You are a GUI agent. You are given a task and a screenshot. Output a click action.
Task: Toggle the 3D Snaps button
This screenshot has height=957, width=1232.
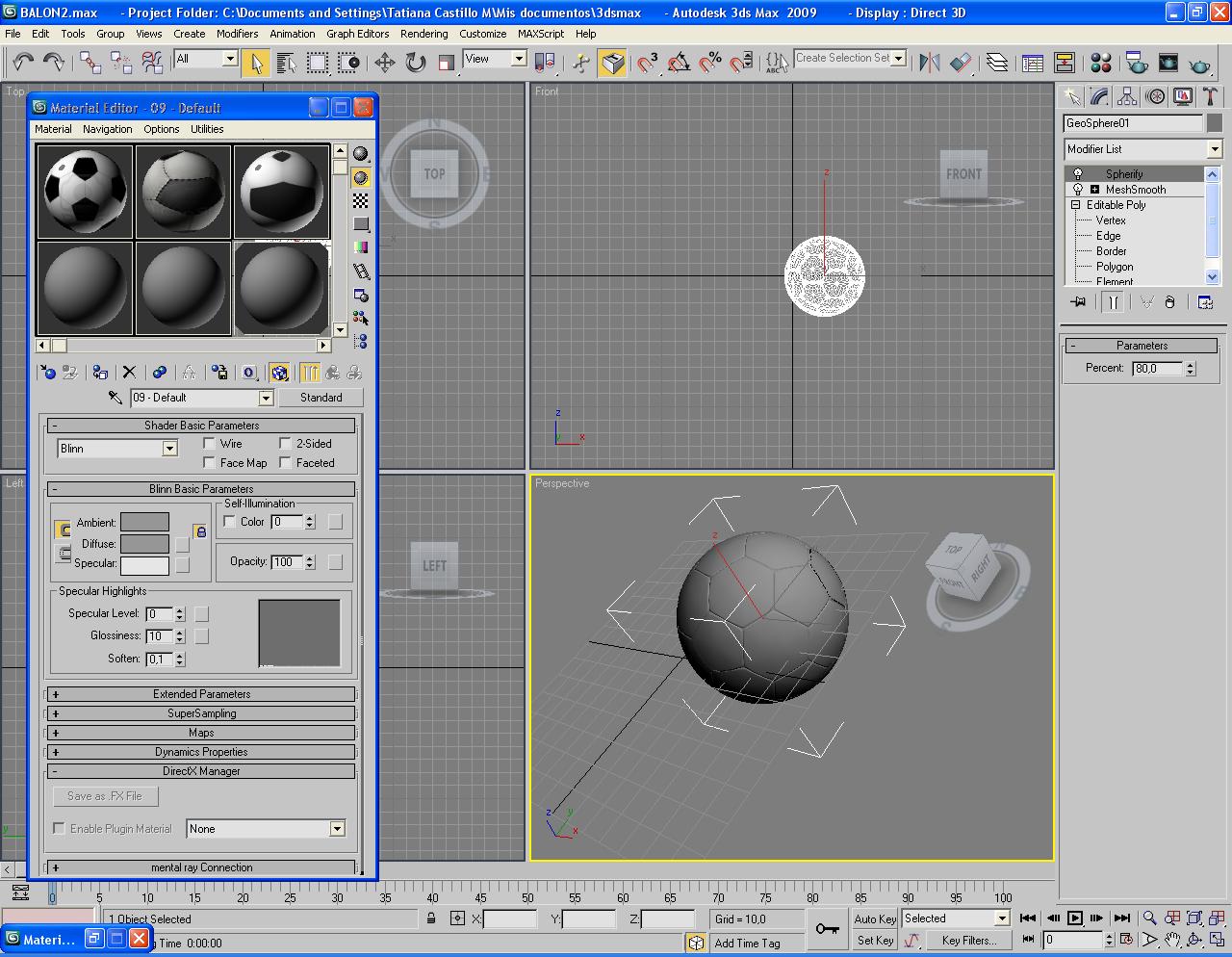point(648,63)
